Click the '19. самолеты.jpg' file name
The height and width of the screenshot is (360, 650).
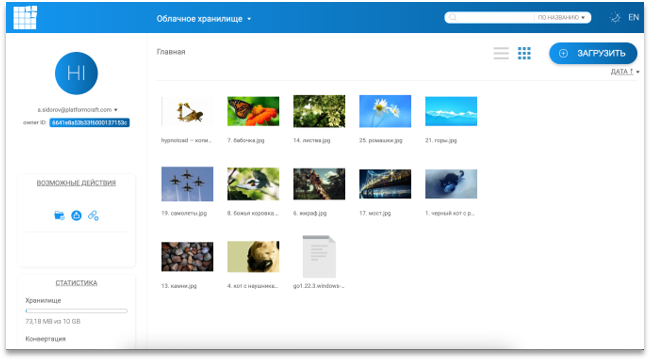pyautogui.click(x=184, y=213)
